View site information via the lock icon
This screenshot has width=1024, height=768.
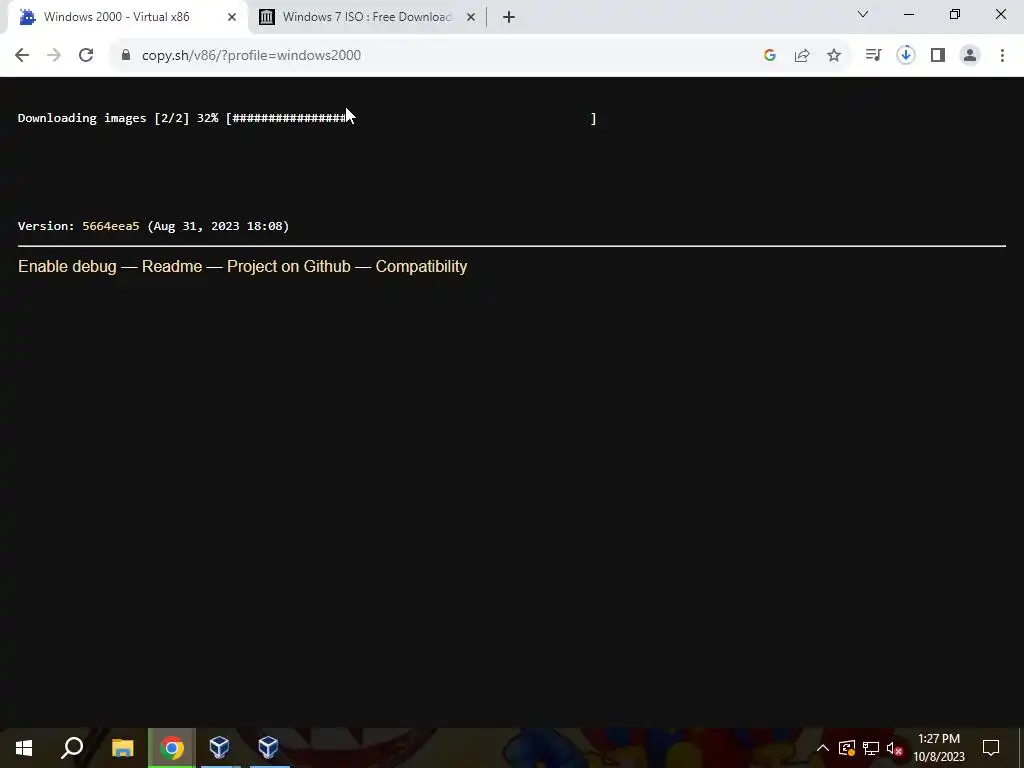point(126,55)
